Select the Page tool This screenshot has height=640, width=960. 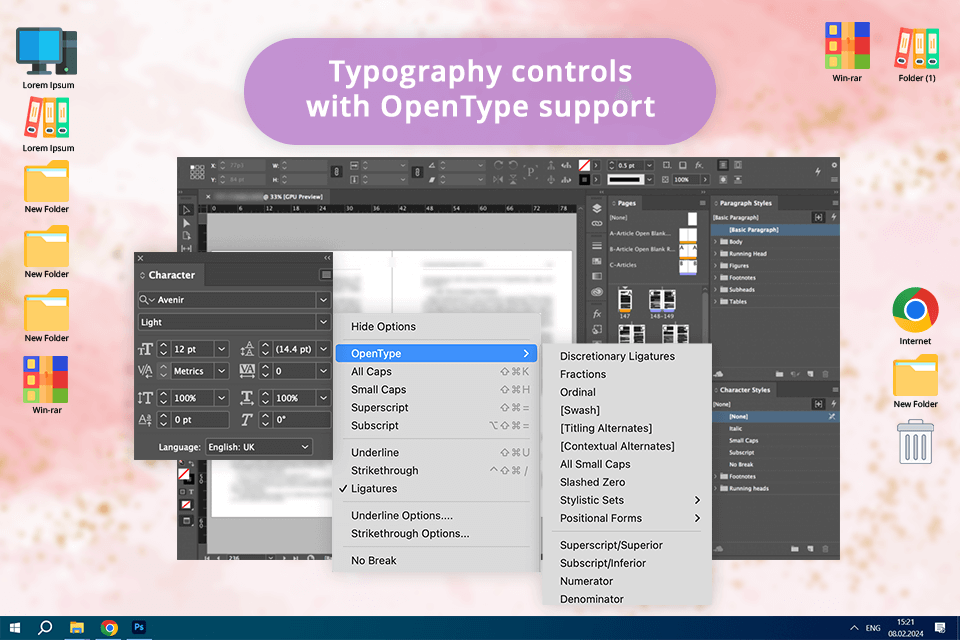pos(187,236)
